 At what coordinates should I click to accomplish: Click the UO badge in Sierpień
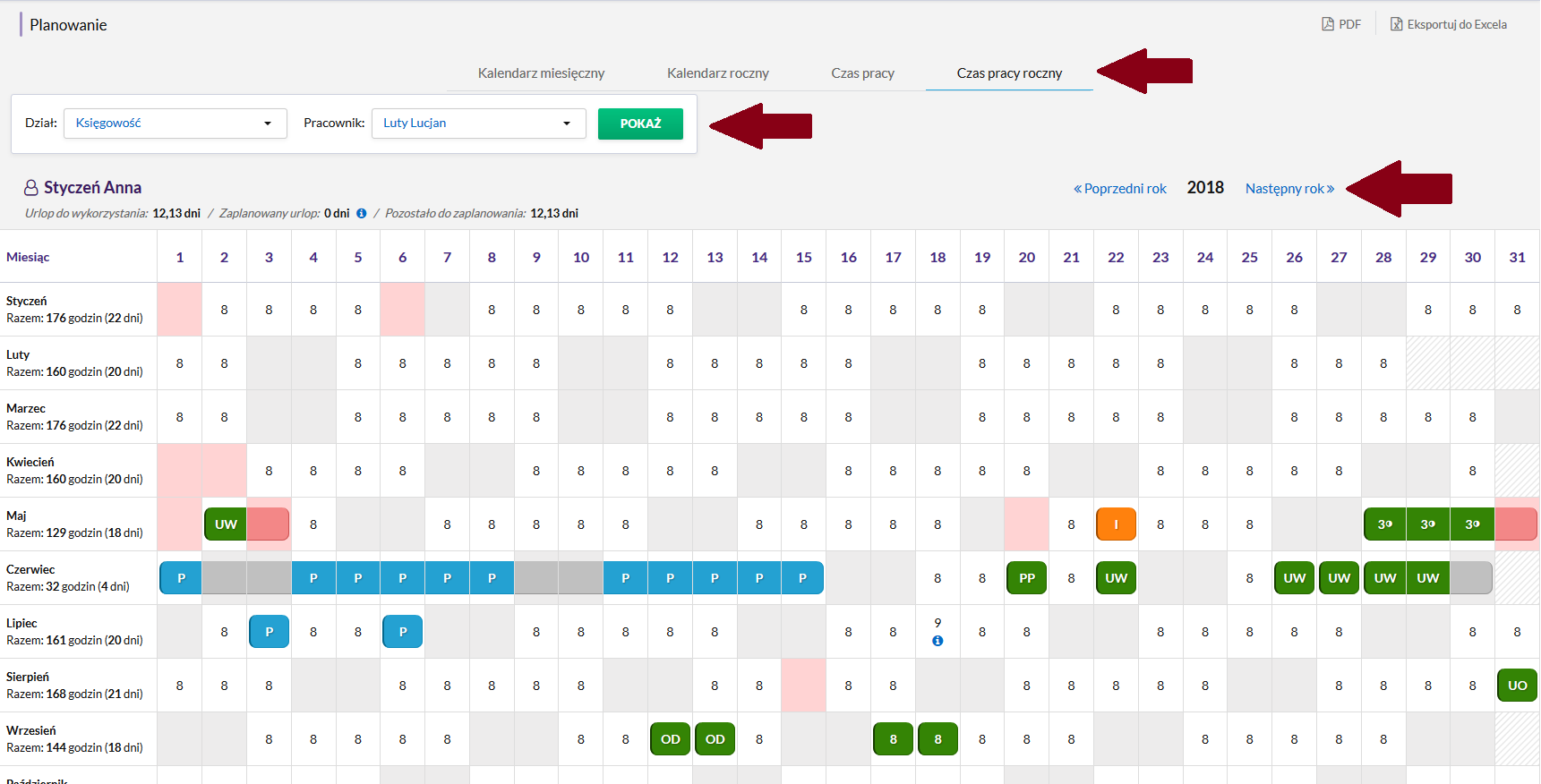point(1518,686)
